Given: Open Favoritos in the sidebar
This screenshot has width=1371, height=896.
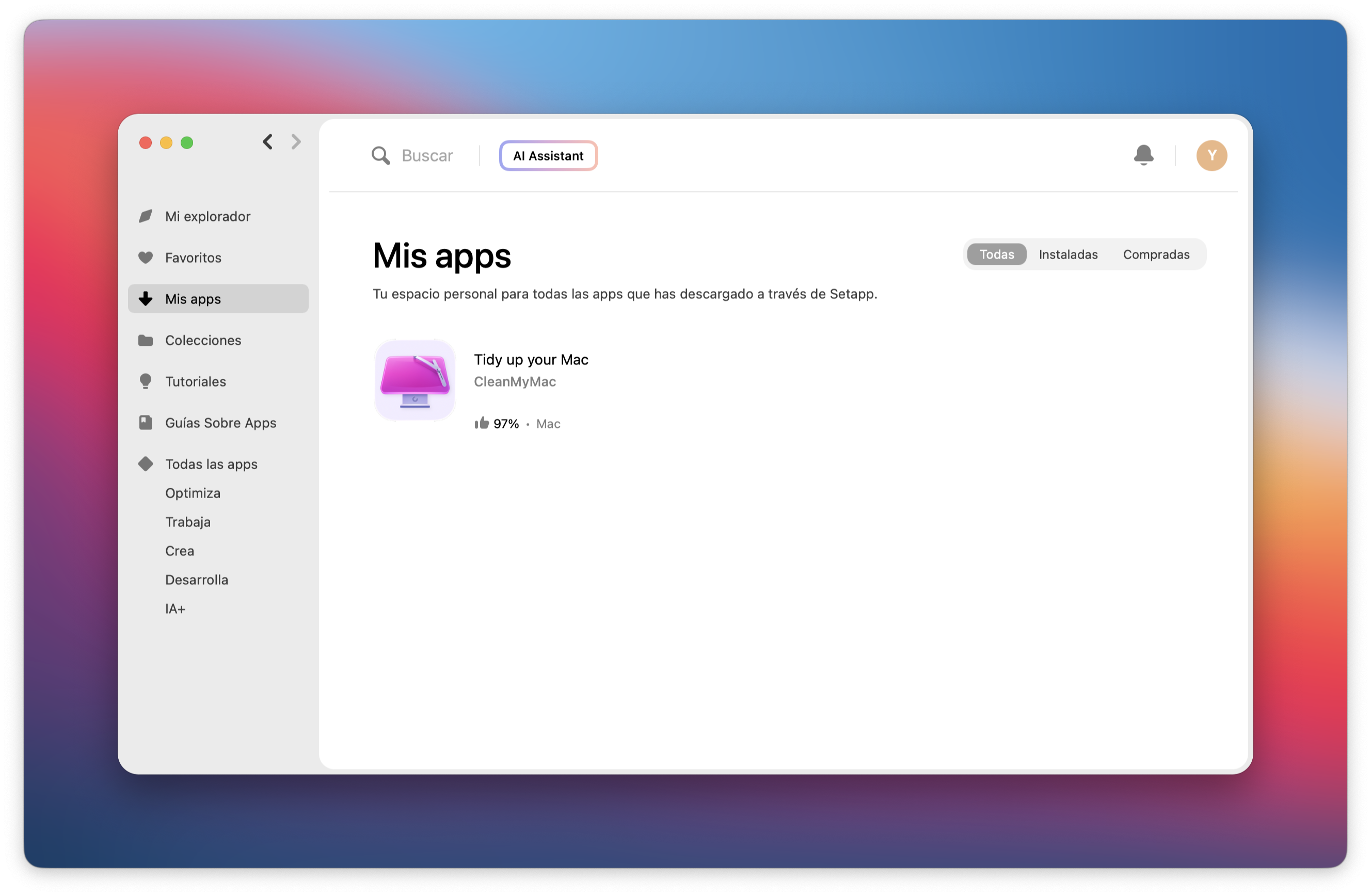Looking at the screenshot, I should pyautogui.click(x=218, y=258).
